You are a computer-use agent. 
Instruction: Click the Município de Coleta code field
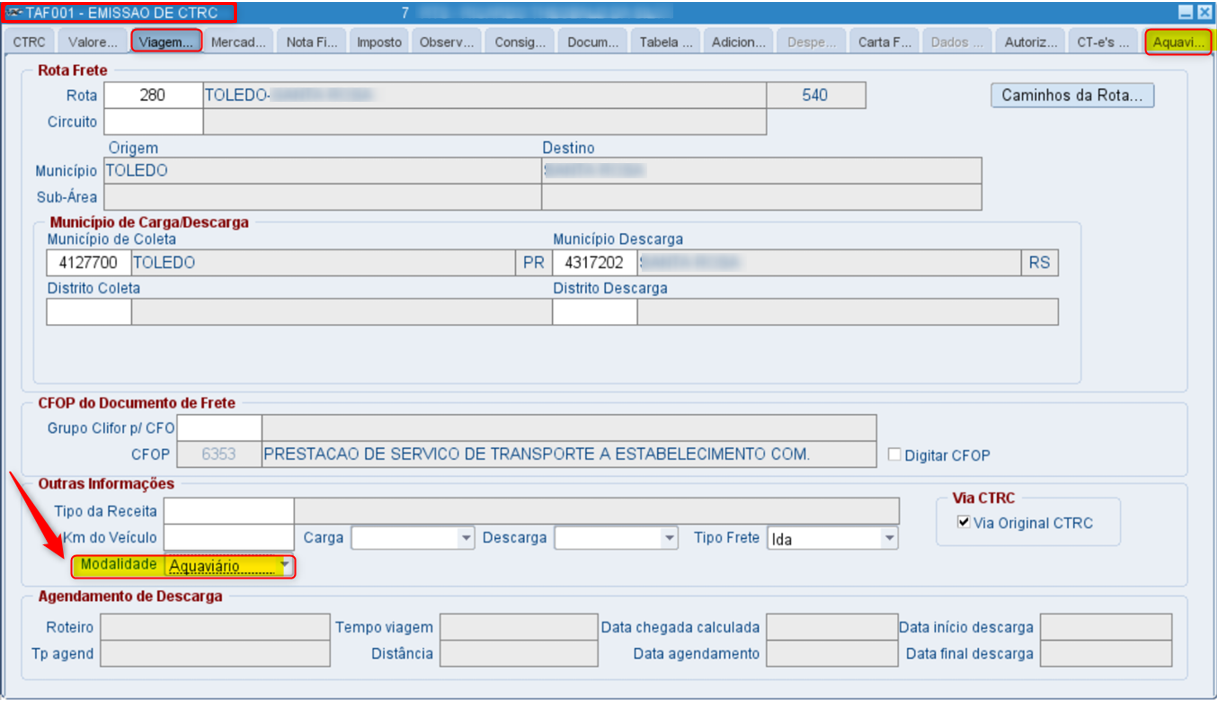(88, 263)
